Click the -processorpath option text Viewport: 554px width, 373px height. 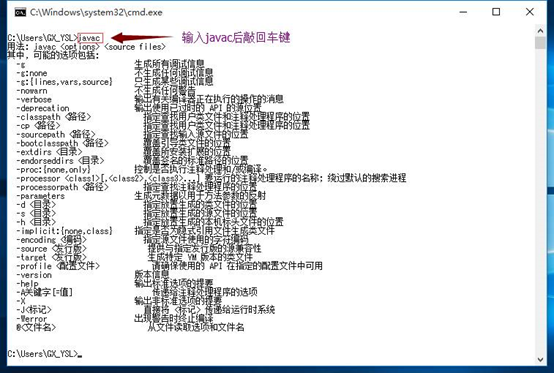point(62,187)
